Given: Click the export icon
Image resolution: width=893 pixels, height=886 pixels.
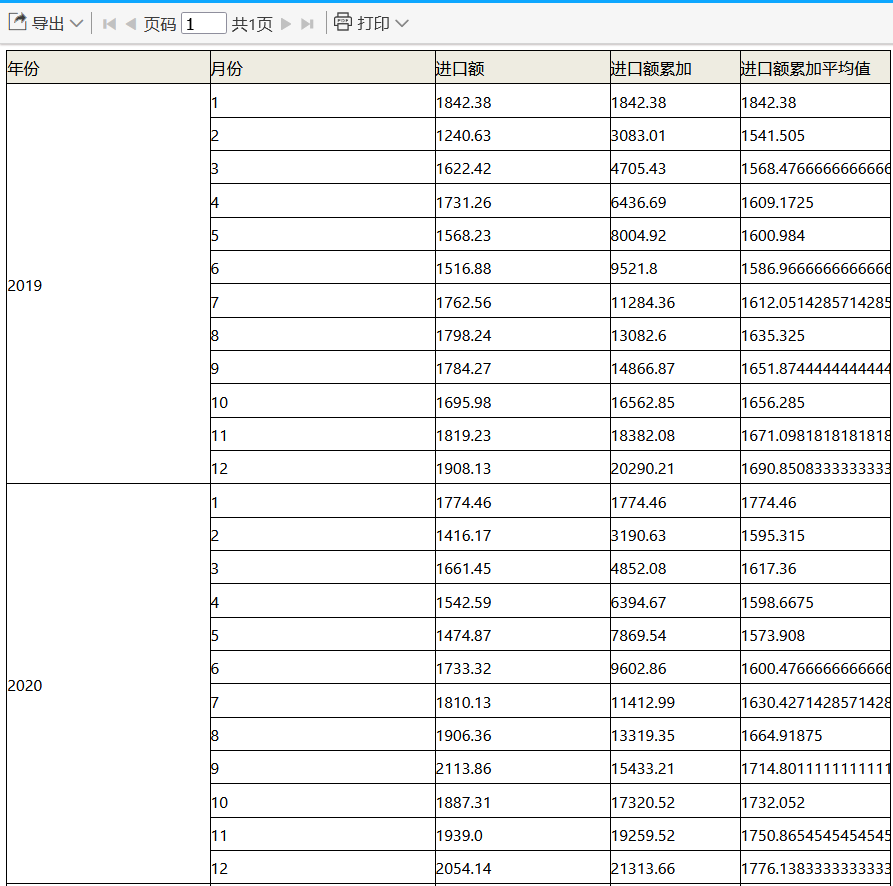Looking at the screenshot, I should pos(18,22).
